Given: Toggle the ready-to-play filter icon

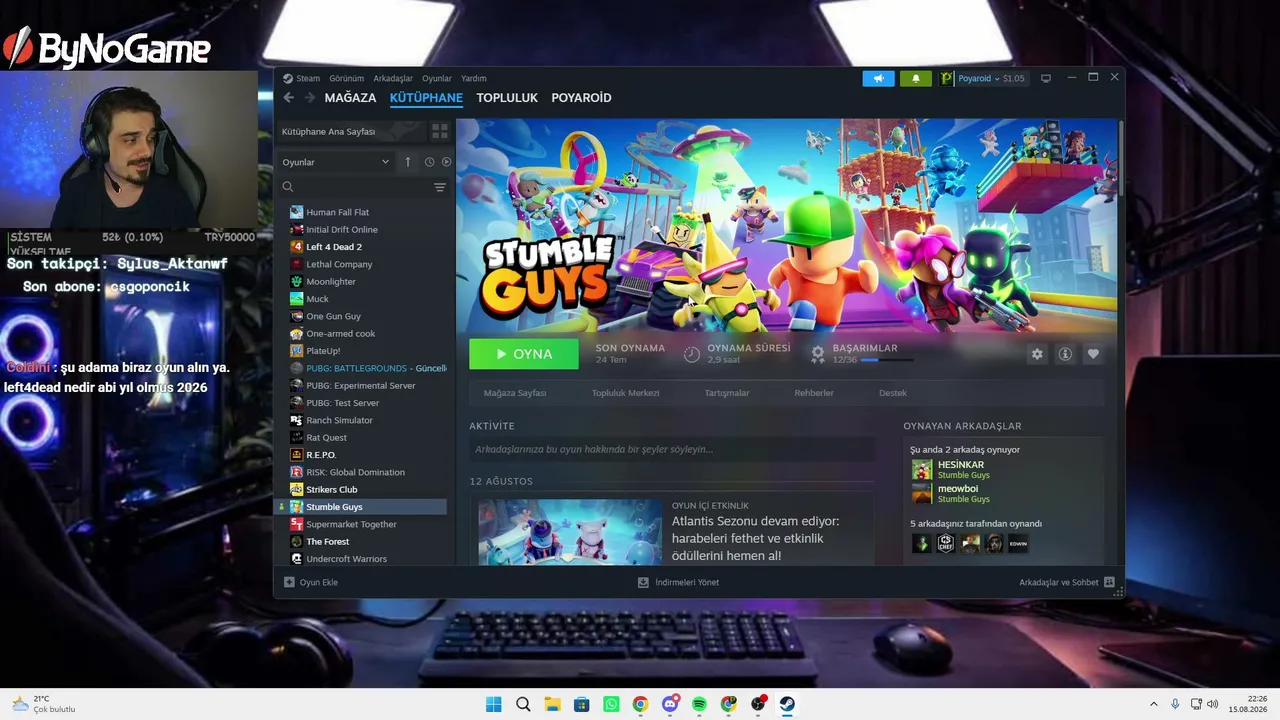Looking at the screenshot, I should 446,162.
